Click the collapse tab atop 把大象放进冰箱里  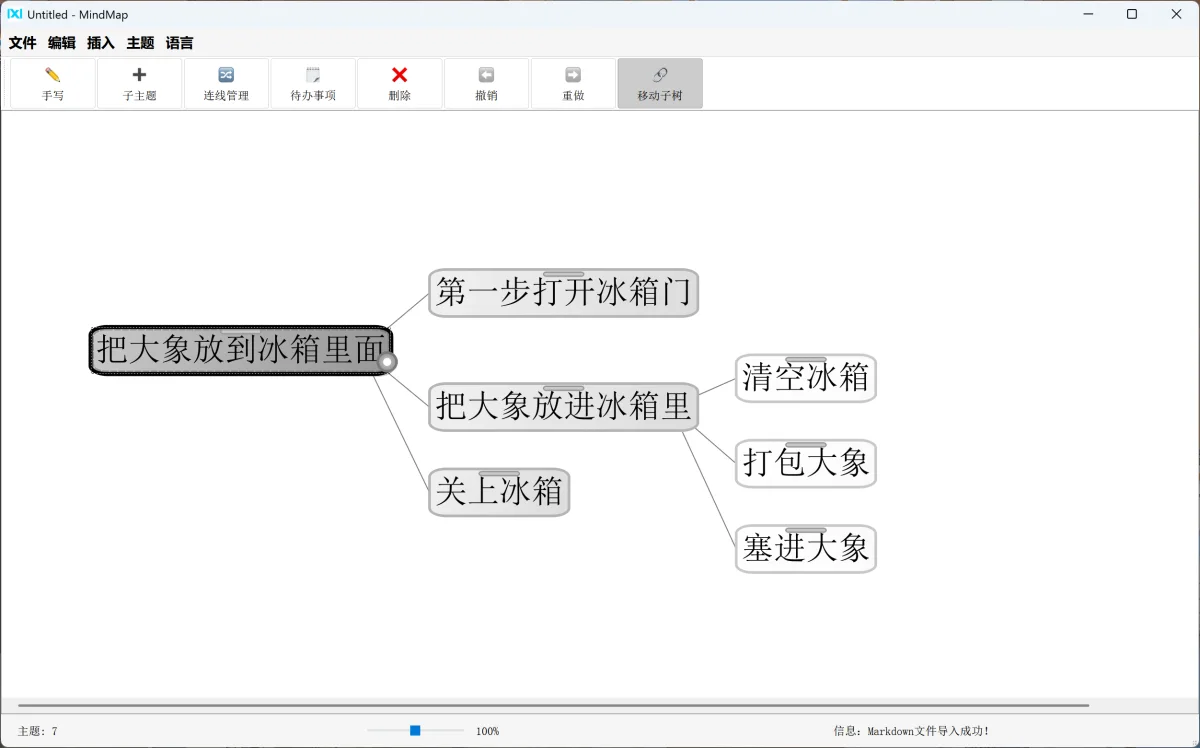(564, 388)
